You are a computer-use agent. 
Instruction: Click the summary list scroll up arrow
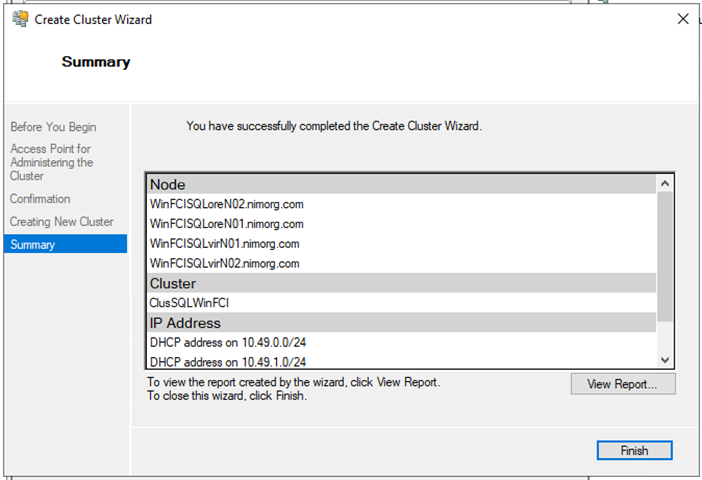(x=665, y=183)
